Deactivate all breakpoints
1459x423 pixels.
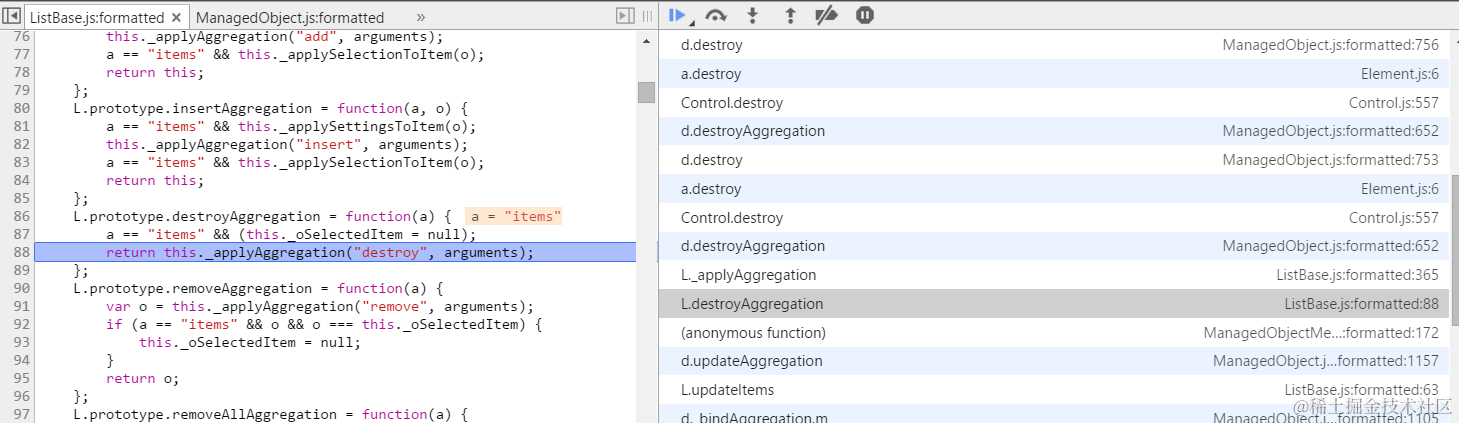(x=827, y=15)
